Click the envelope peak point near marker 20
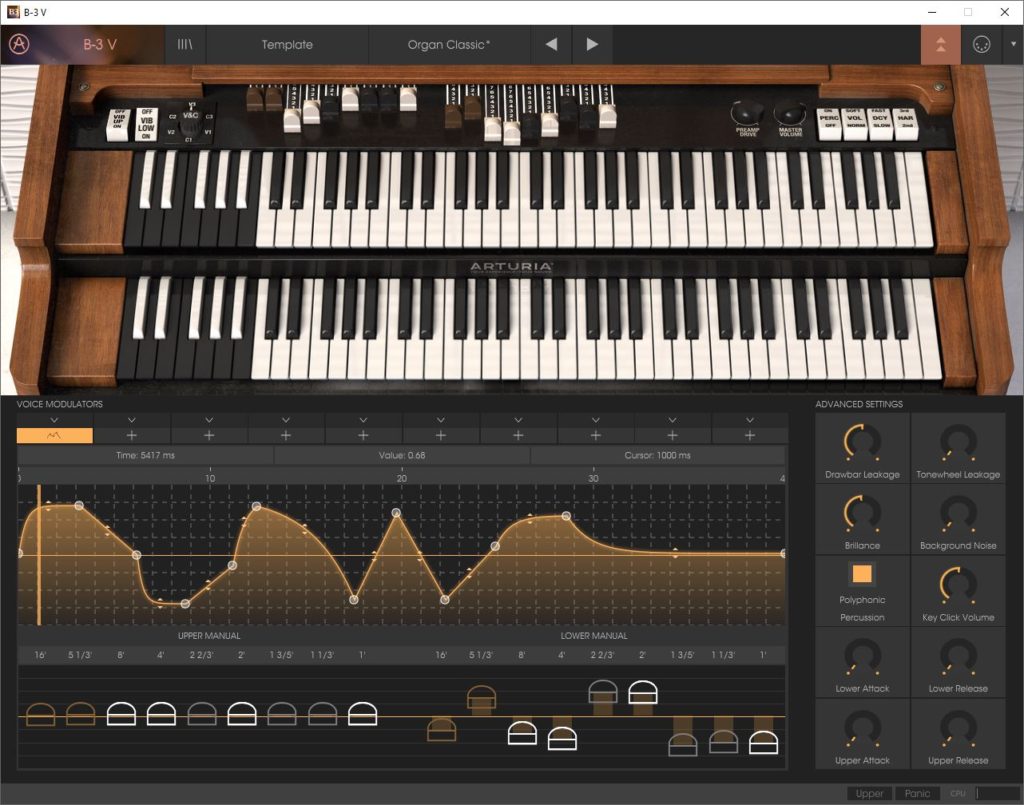1024x805 pixels. [x=396, y=513]
